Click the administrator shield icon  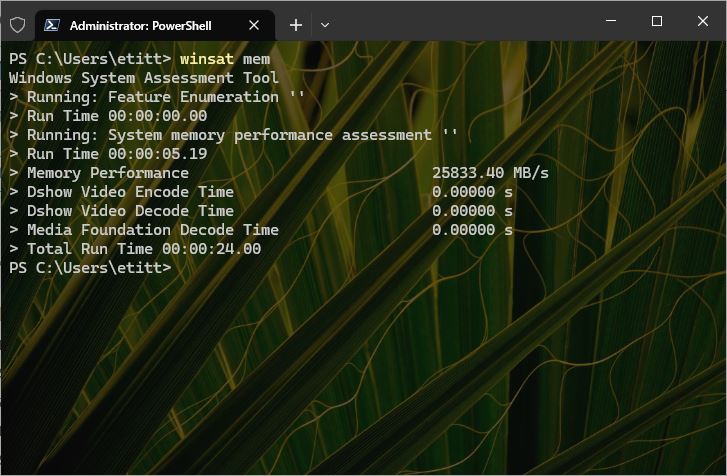[x=17, y=25]
